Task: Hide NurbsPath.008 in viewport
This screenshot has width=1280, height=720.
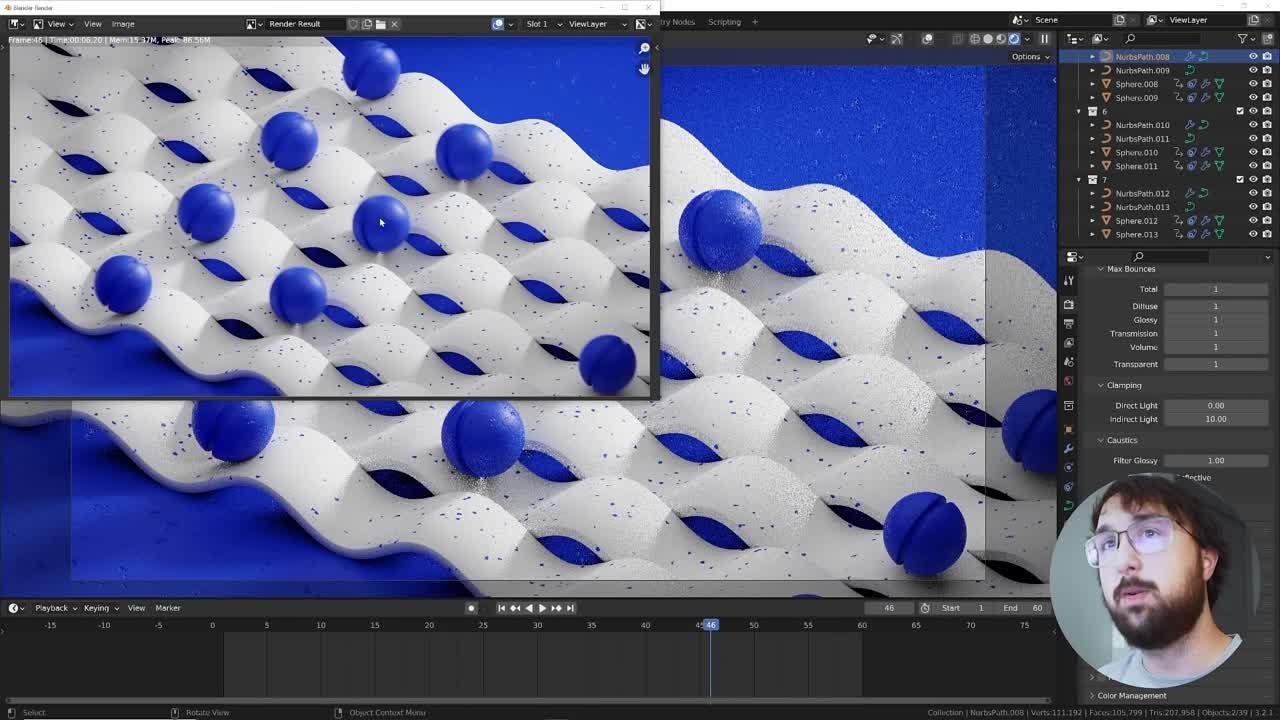Action: click(x=1253, y=57)
